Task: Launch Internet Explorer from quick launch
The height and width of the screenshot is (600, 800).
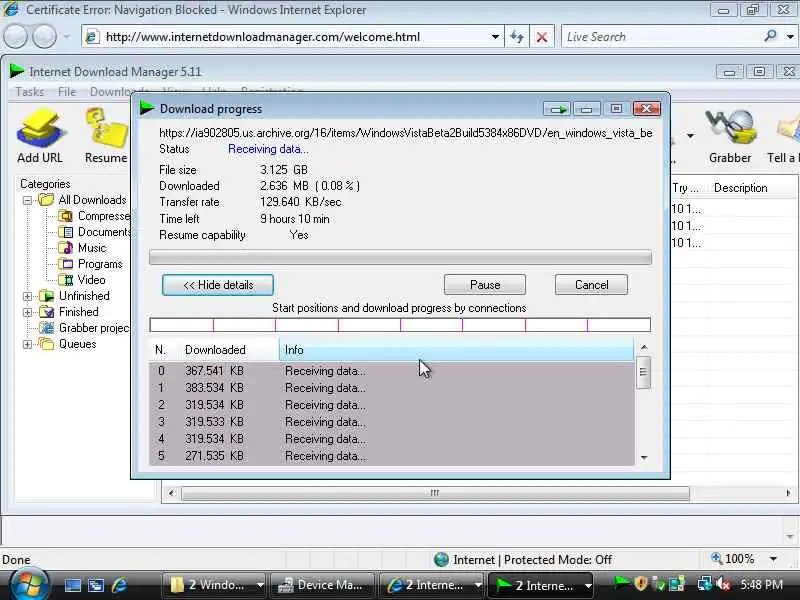Action: coord(120,585)
